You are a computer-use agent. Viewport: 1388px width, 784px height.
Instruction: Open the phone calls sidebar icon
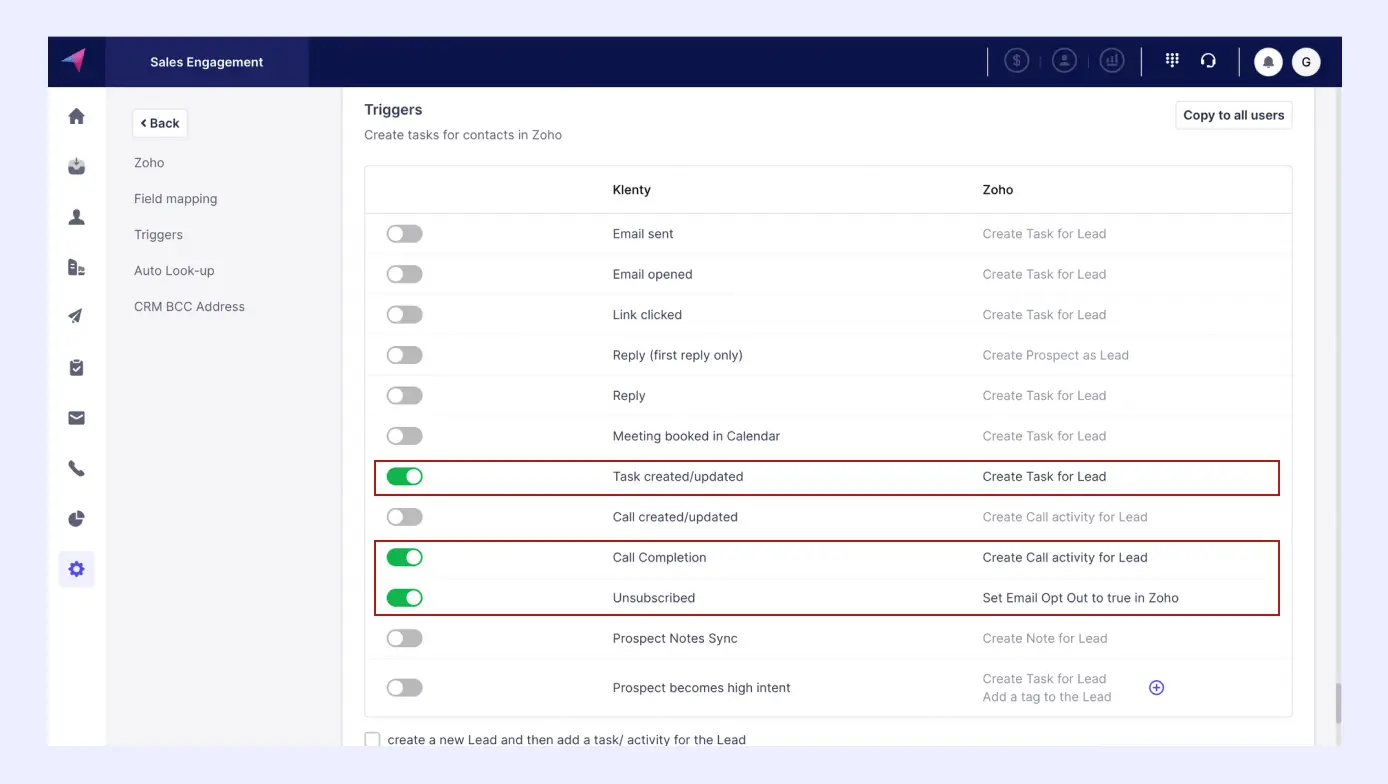tap(76, 468)
